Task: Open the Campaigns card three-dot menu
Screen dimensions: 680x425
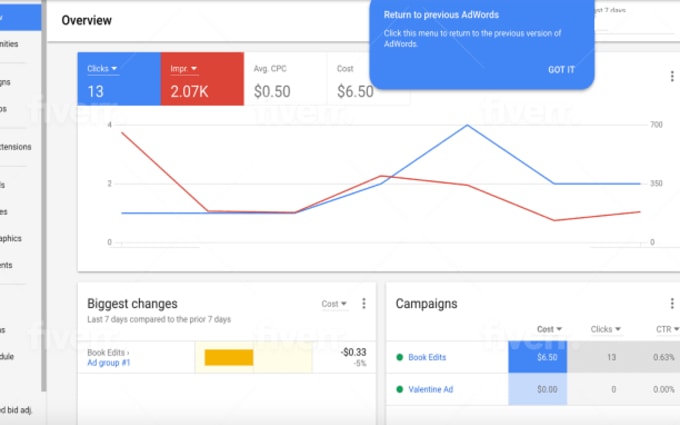Action: (x=672, y=304)
